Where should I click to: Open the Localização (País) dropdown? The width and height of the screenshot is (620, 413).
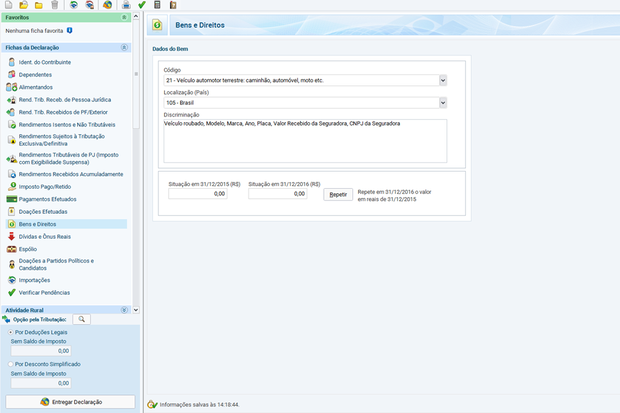(x=443, y=103)
